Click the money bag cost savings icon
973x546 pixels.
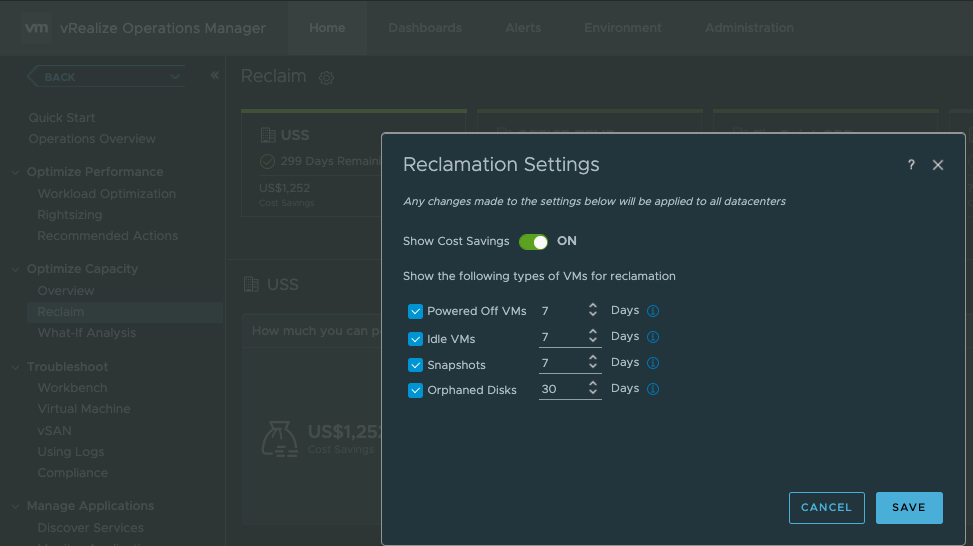[x=279, y=439]
